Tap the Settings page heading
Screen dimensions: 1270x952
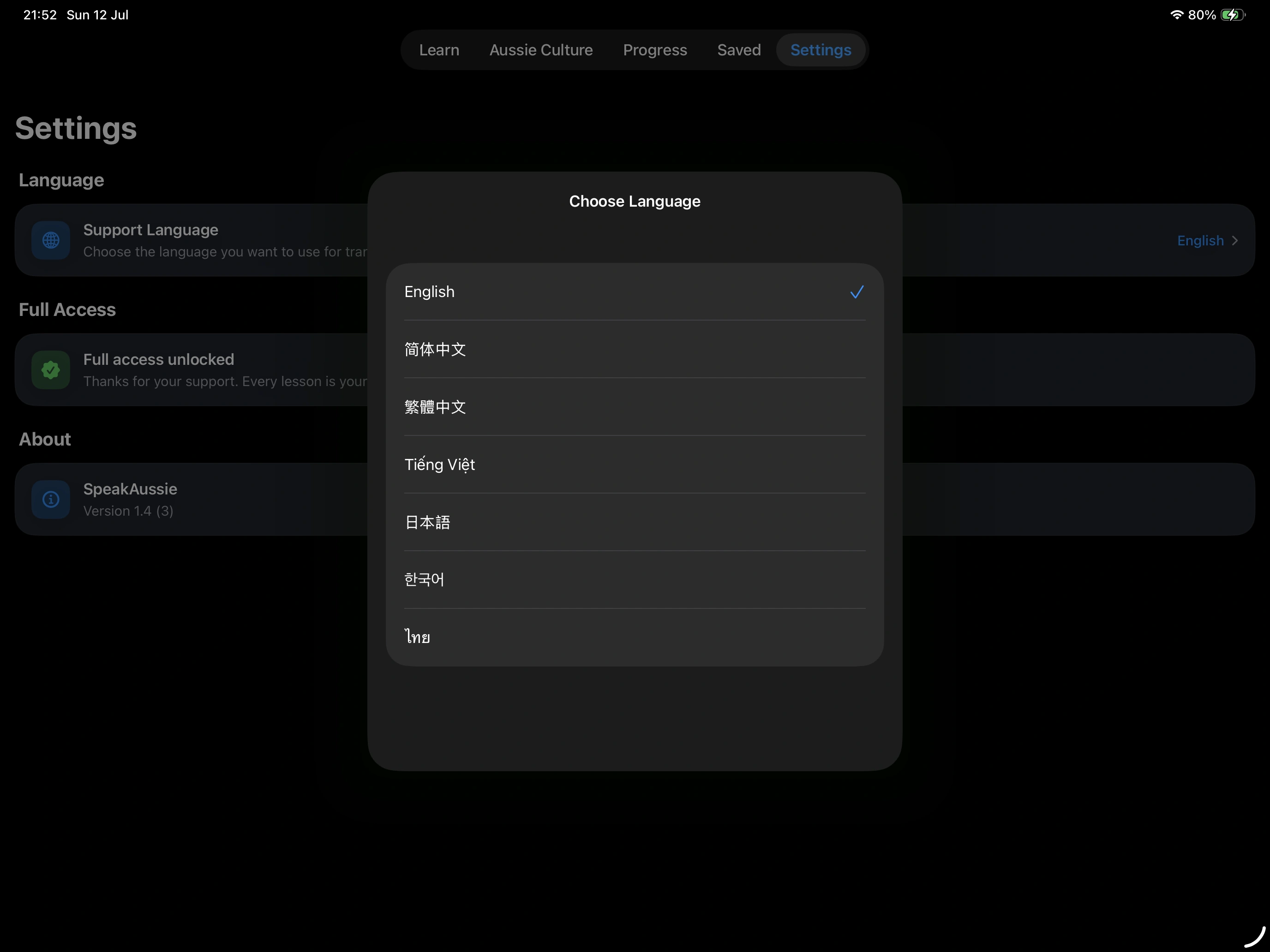(x=76, y=128)
